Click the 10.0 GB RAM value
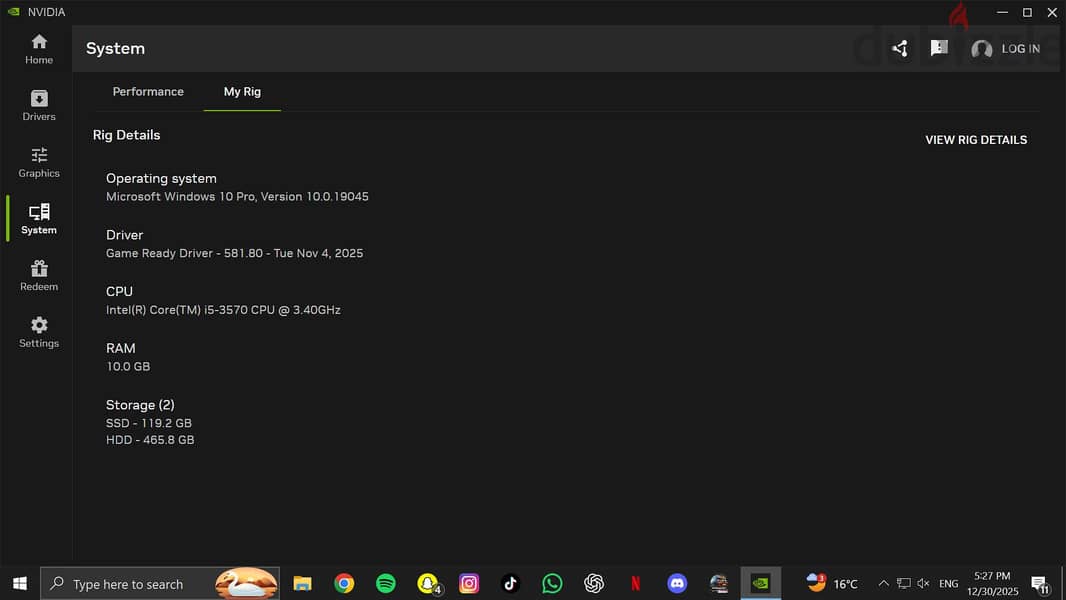 point(128,366)
